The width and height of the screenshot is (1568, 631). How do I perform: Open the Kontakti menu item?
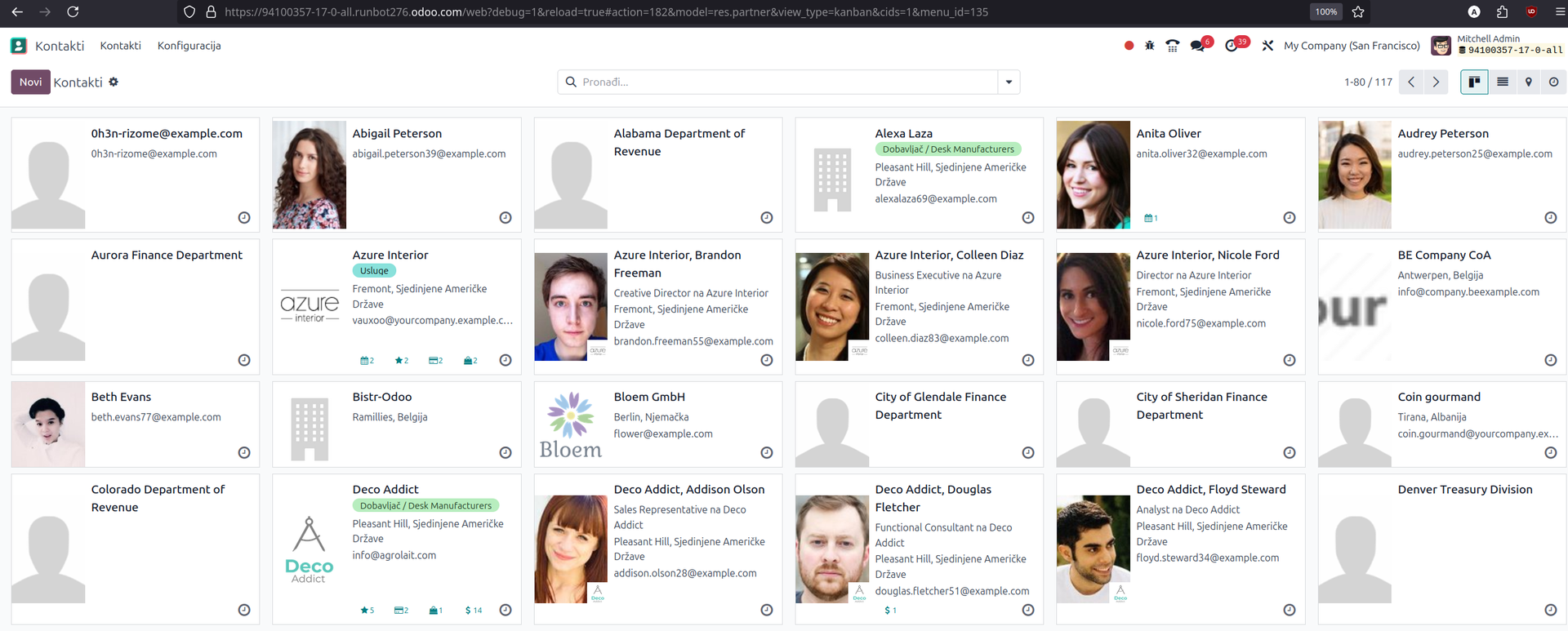tap(120, 46)
